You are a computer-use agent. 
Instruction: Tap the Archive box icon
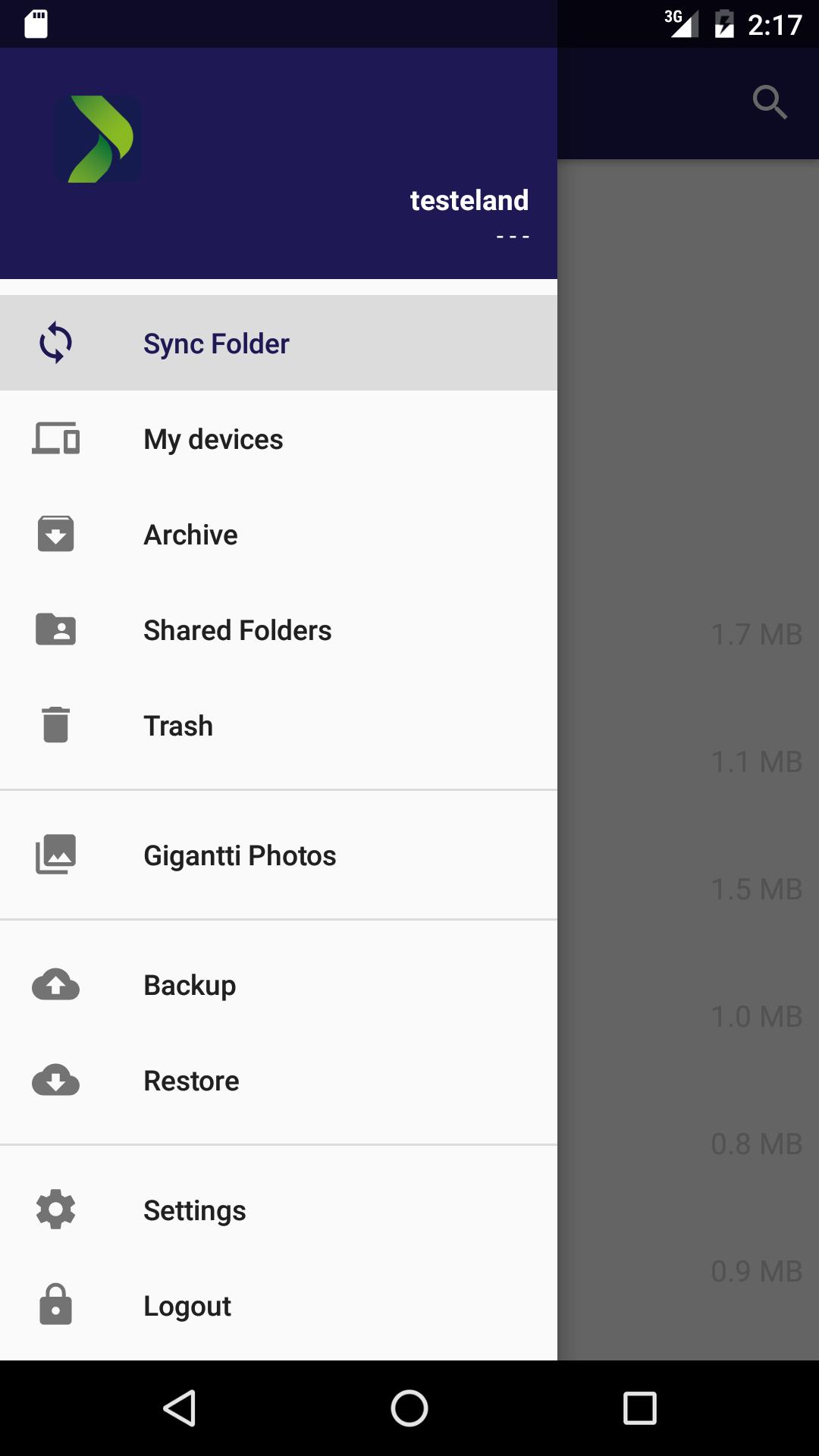[55, 534]
